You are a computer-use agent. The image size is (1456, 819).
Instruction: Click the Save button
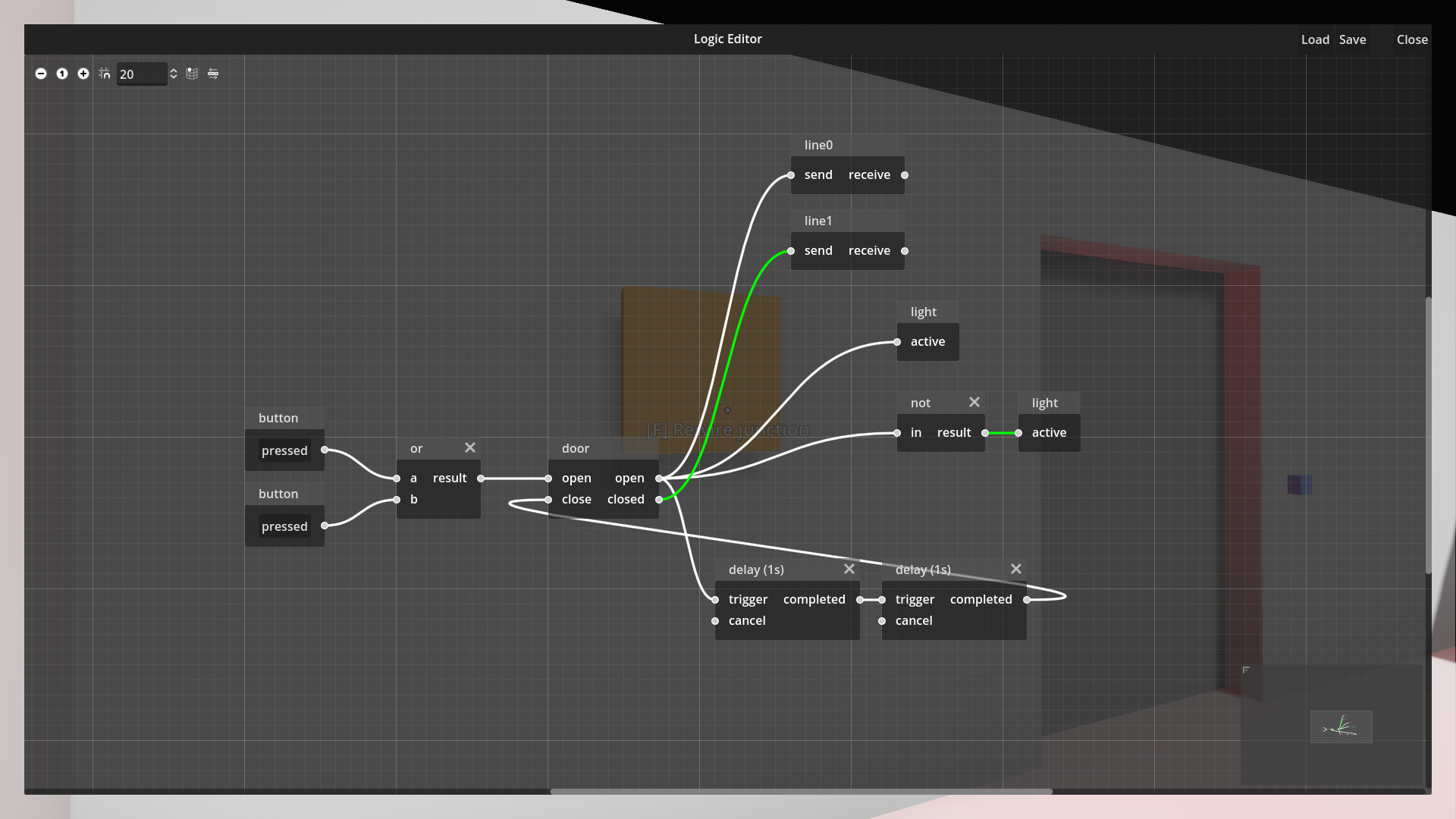click(1352, 39)
